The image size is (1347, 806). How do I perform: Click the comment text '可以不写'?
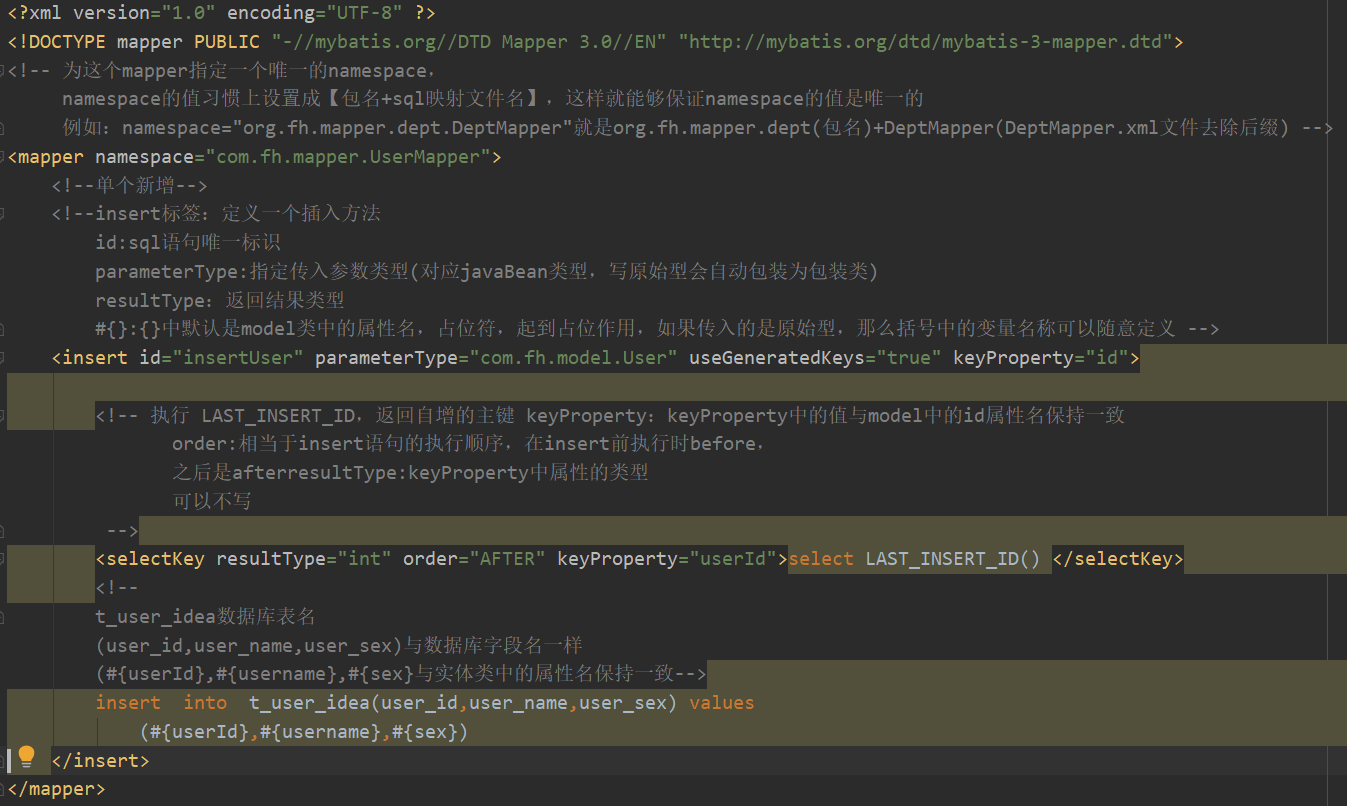(x=212, y=500)
